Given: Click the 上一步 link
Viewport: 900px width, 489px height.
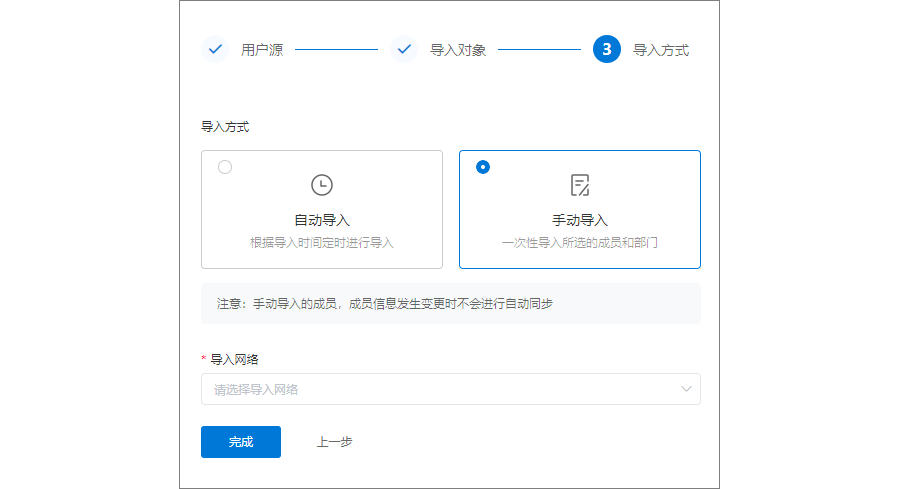Looking at the screenshot, I should pos(335,442).
